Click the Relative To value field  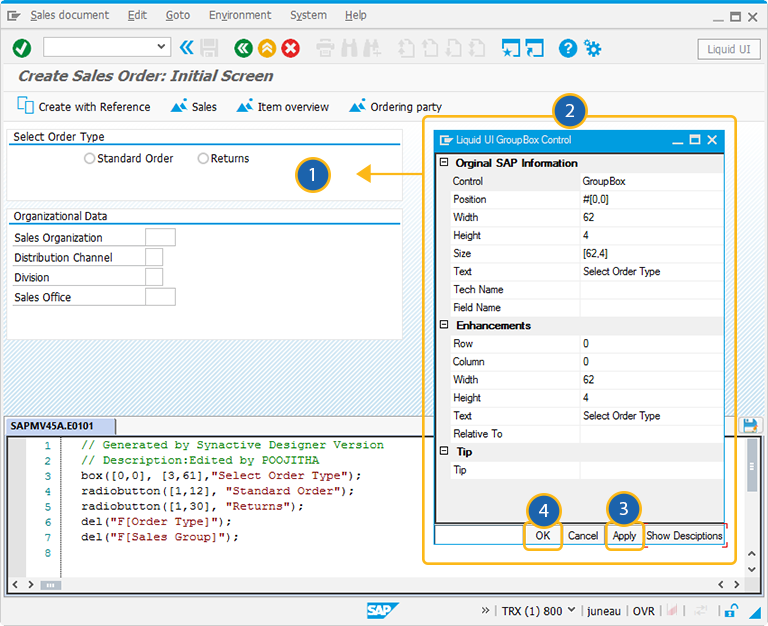coord(651,433)
